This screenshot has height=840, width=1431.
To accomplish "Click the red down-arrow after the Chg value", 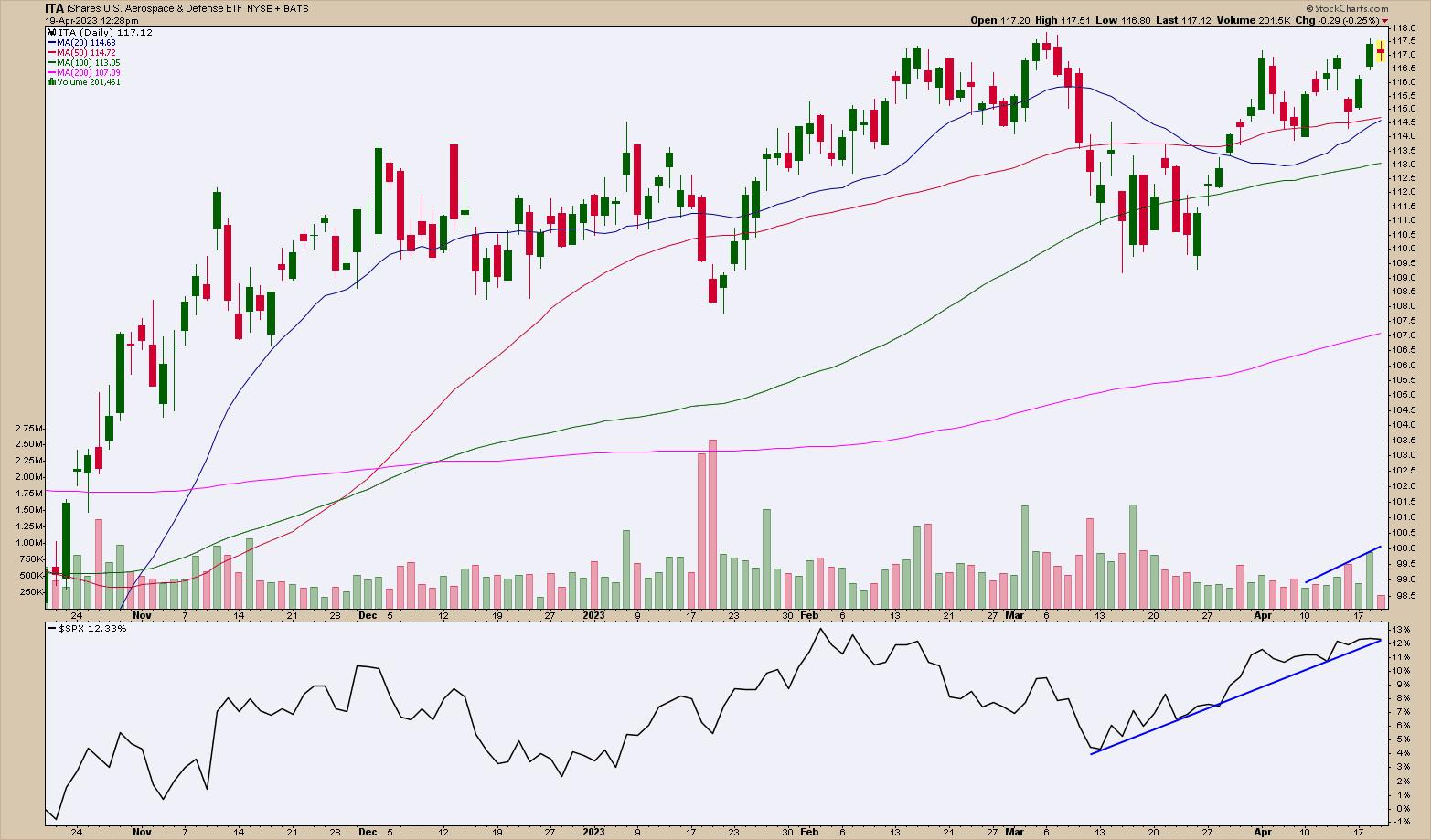I will pyautogui.click(x=1385, y=21).
